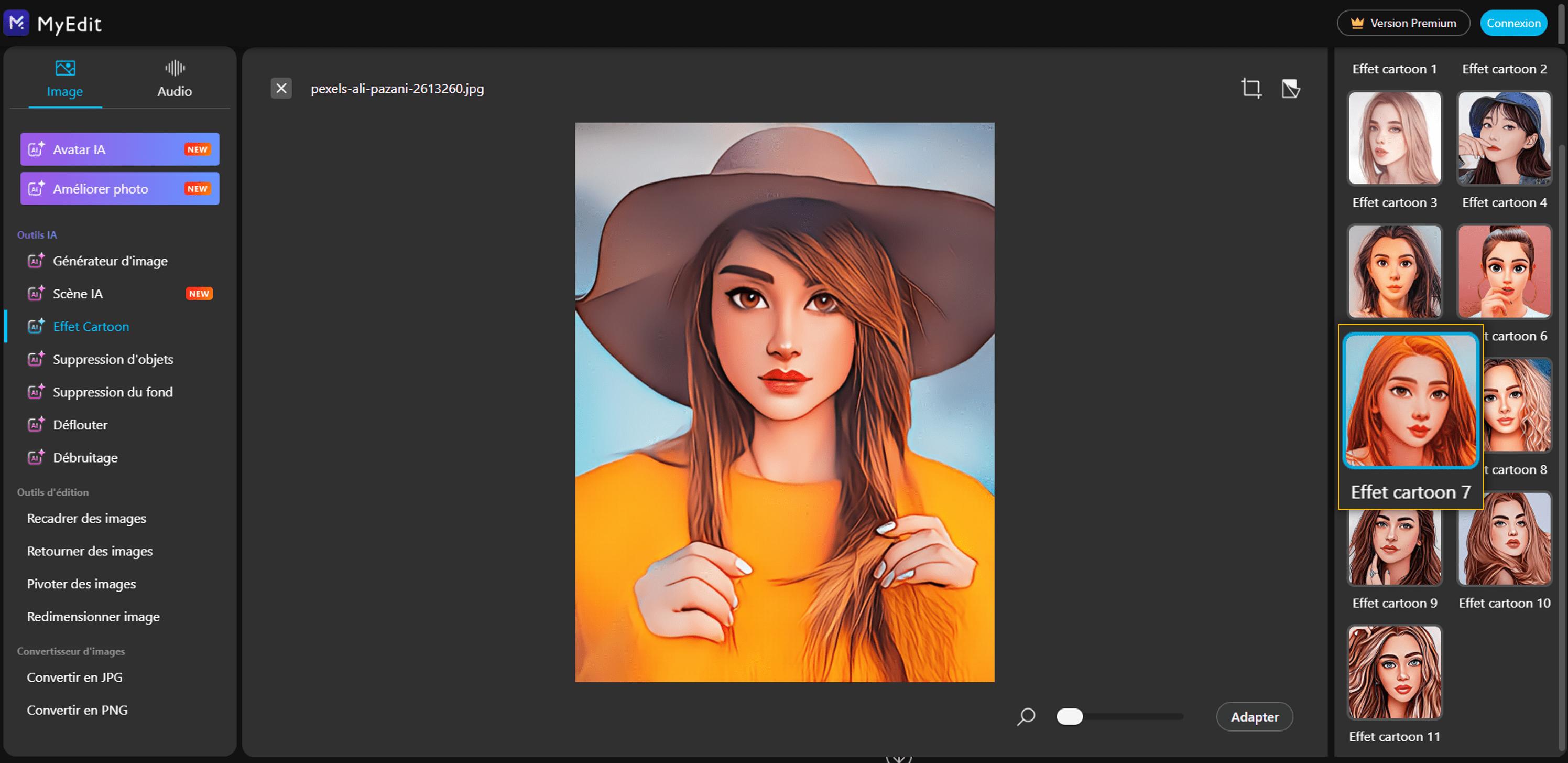The height and width of the screenshot is (763, 1568).
Task: Click the MyEdit logo icon
Action: (x=16, y=23)
